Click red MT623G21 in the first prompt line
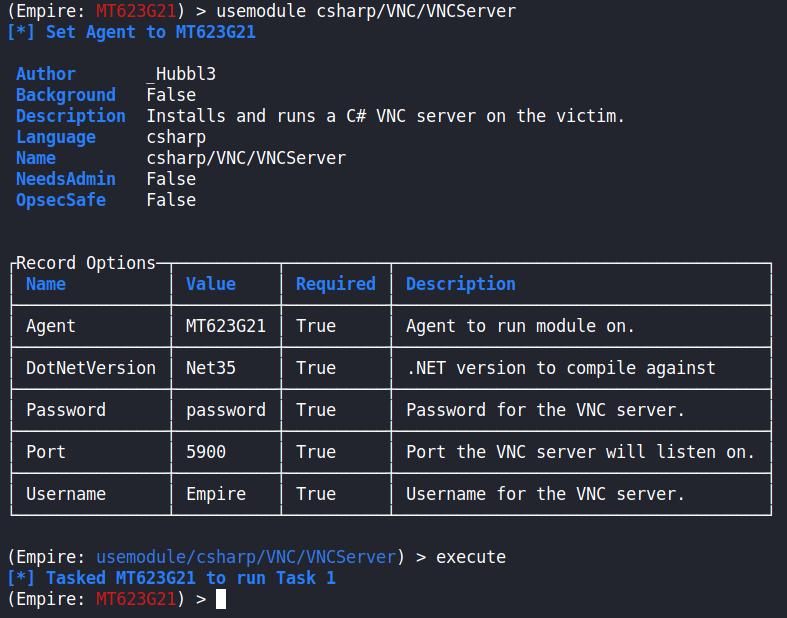The width and height of the screenshot is (787, 618). click(x=136, y=12)
